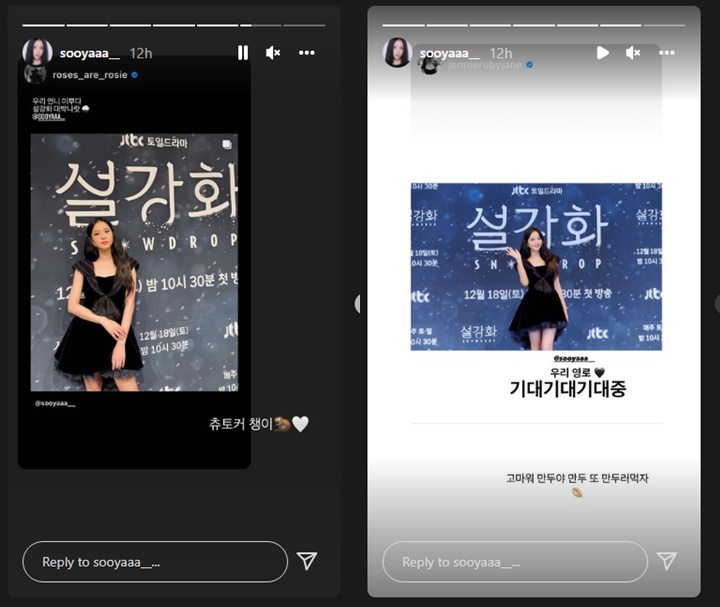Open more options on right story
Screen dimensions: 720x607
[667, 53]
